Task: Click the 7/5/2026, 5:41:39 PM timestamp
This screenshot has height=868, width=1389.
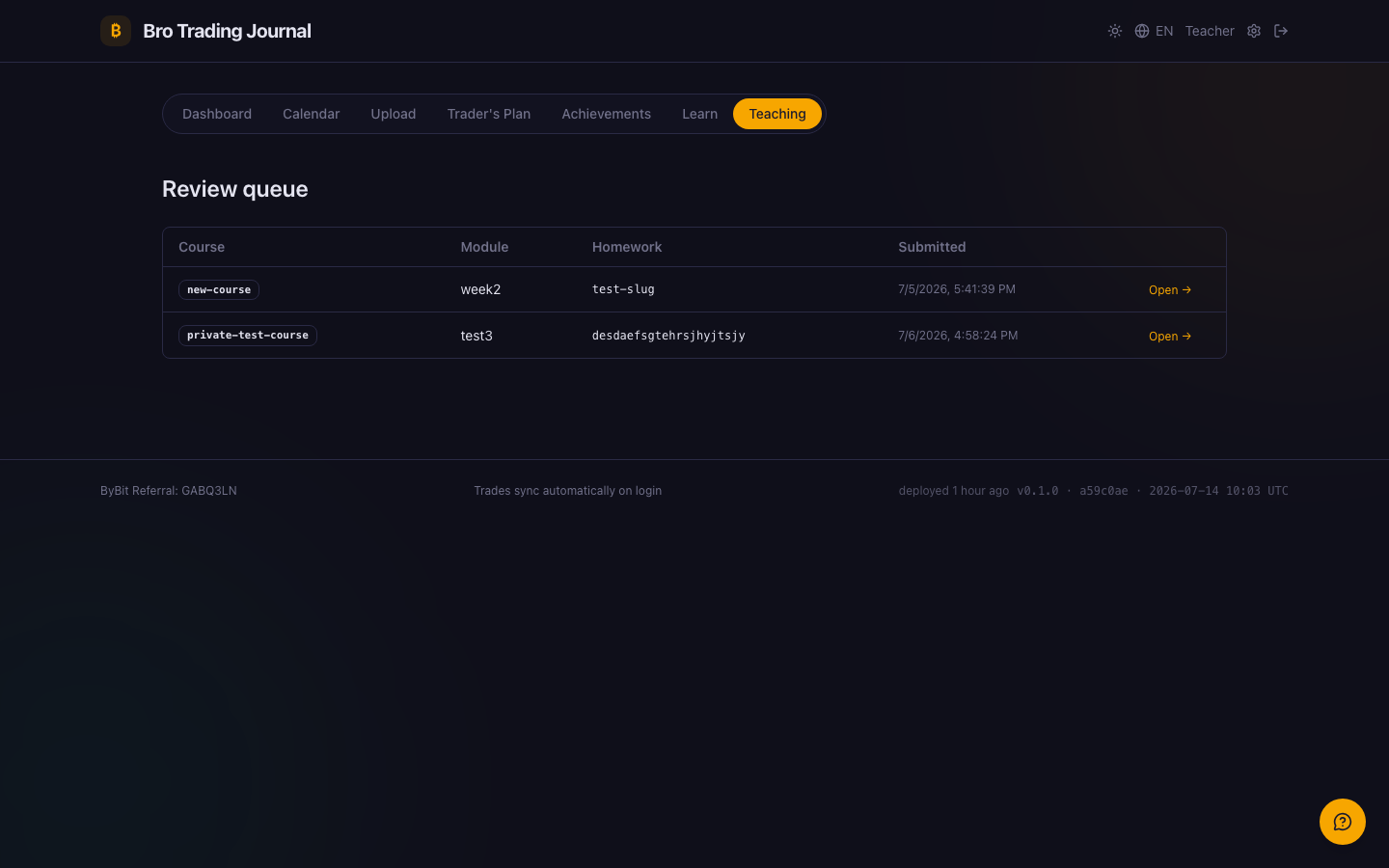Action: coord(957,289)
